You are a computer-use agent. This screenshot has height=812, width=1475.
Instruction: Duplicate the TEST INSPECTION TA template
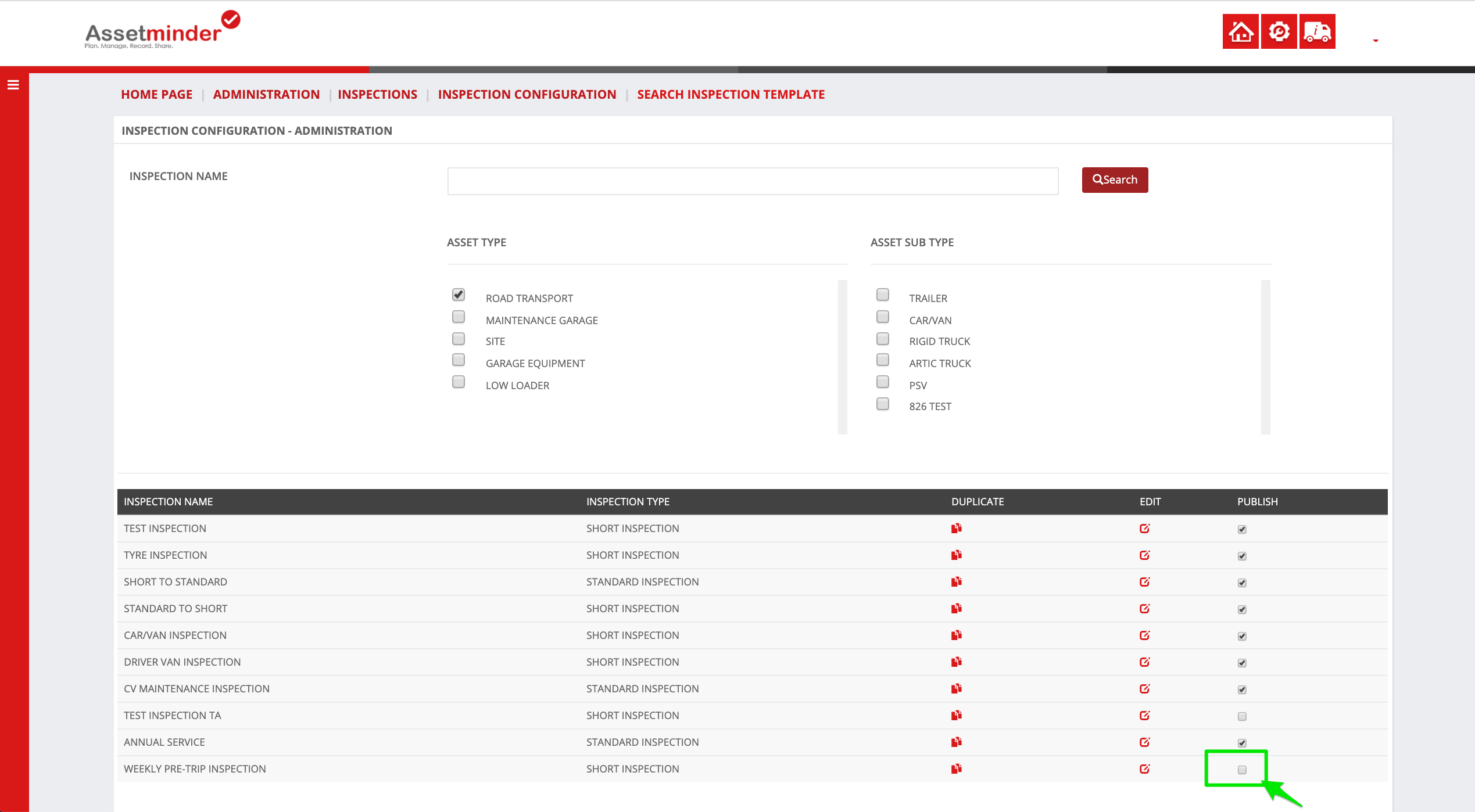[957, 715]
